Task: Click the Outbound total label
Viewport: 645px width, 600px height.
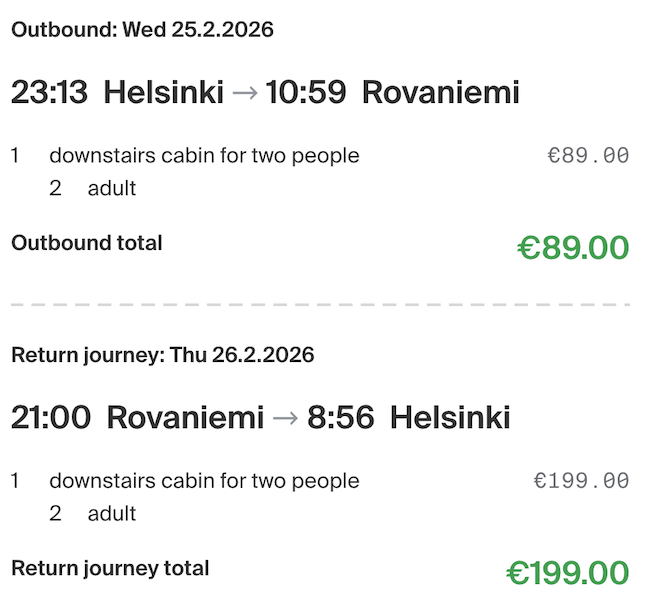Action: pos(86,243)
